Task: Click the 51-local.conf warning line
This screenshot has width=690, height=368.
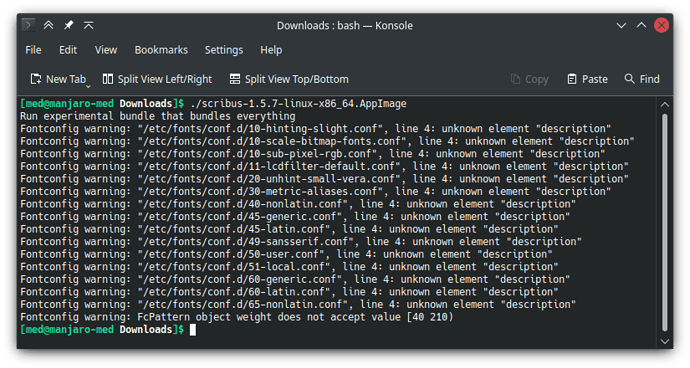Action: [289, 267]
